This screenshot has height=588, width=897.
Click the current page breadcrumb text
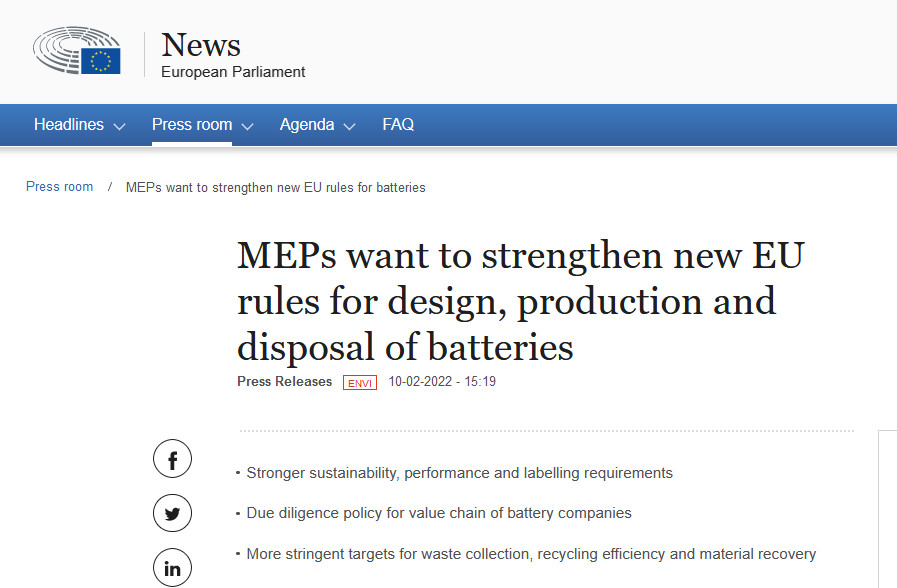point(276,188)
